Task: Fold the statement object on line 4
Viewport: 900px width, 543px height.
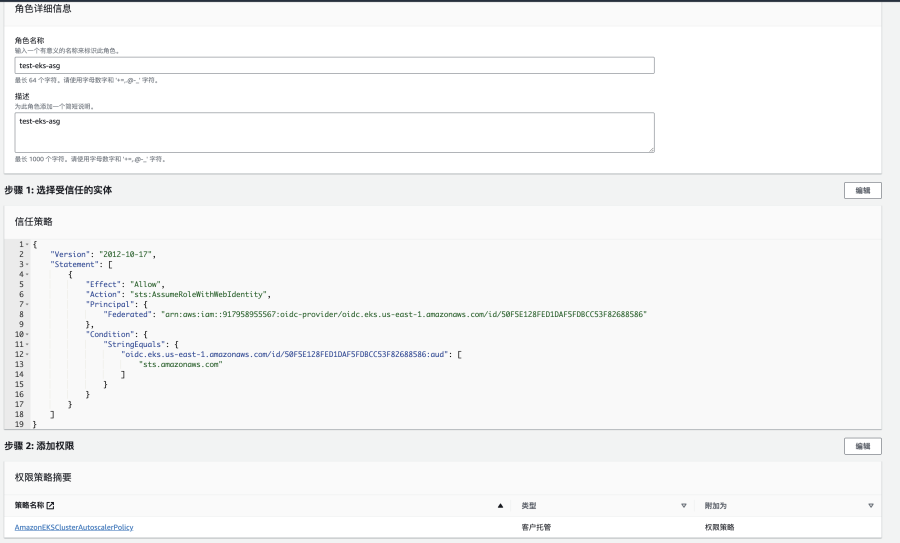Action: click(27, 274)
